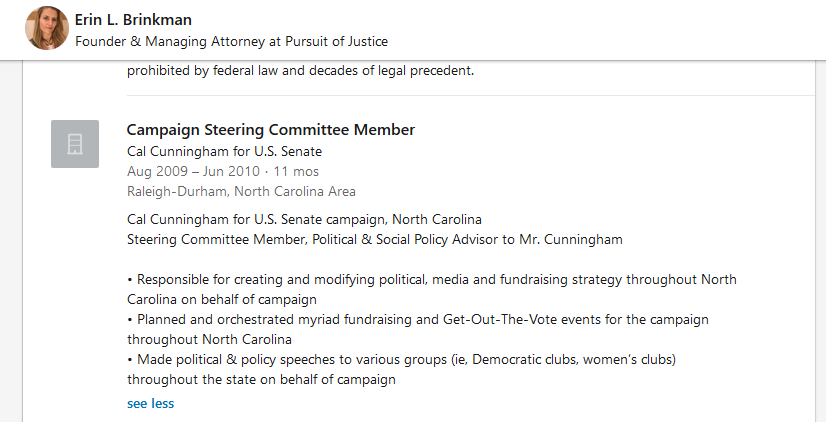Click the standalone 'throughout North Carolina' line
The height and width of the screenshot is (422, 826).
point(202,339)
